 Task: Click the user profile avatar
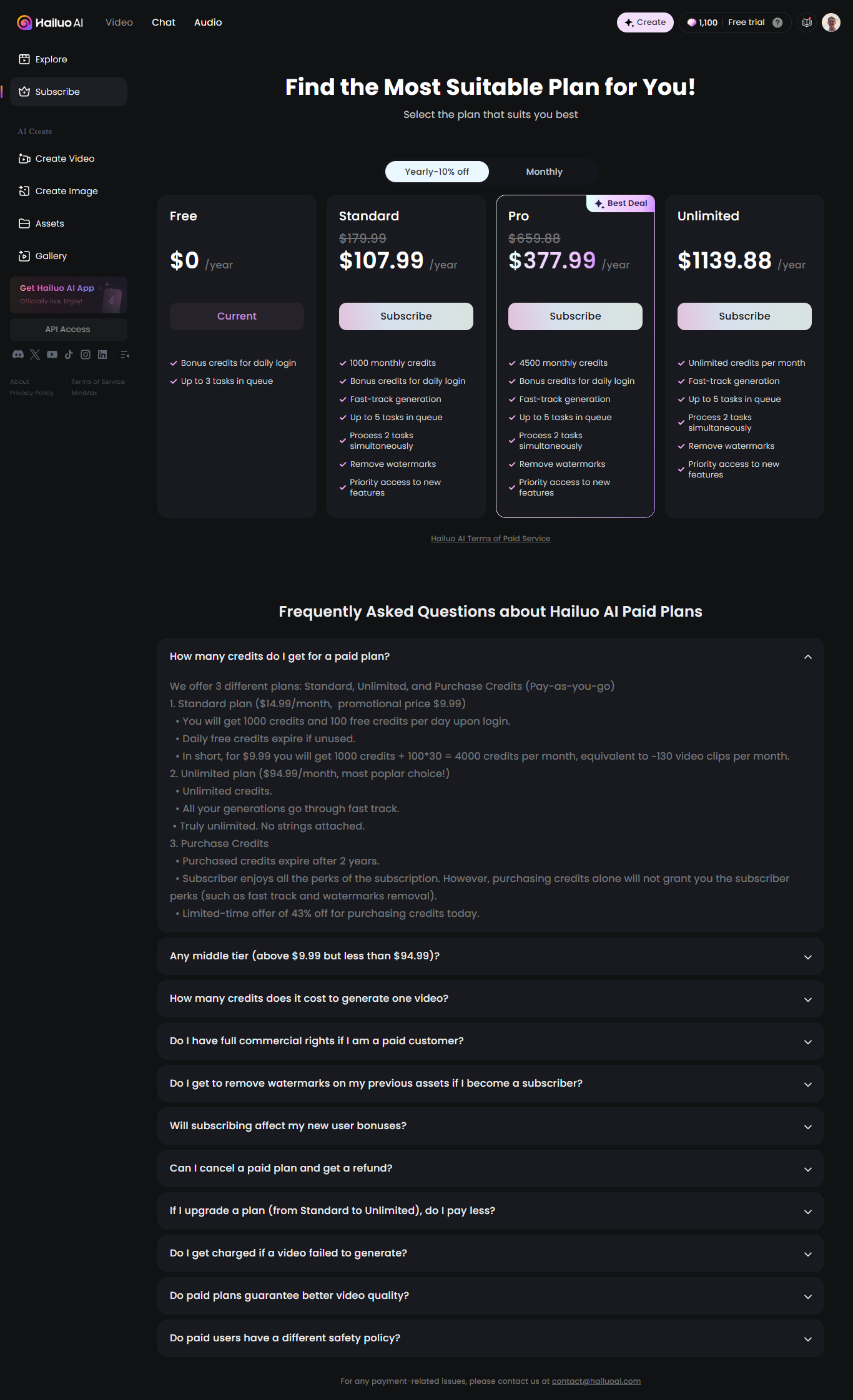click(x=831, y=22)
